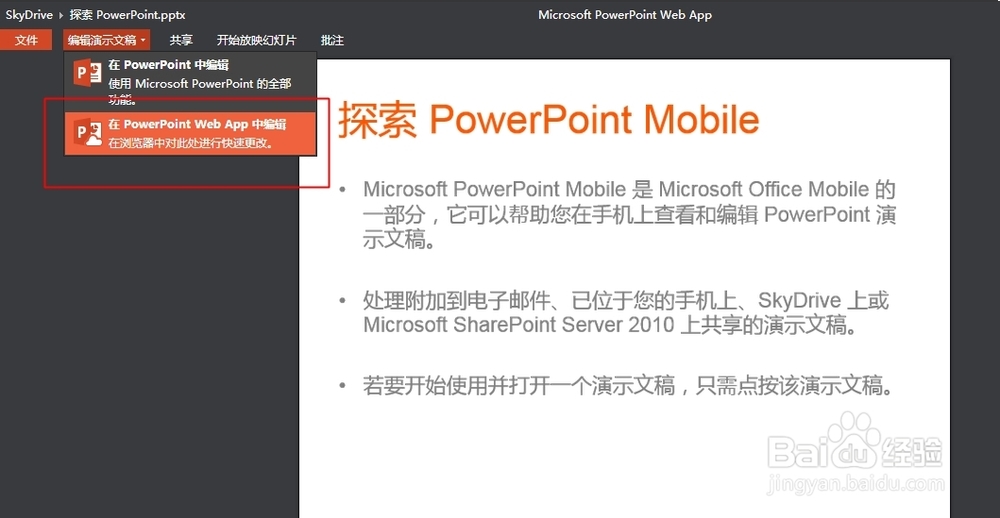The image size is (1000, 518).
Task: Go to SkyDrive breadcrumb link
Action: [29, 14]
